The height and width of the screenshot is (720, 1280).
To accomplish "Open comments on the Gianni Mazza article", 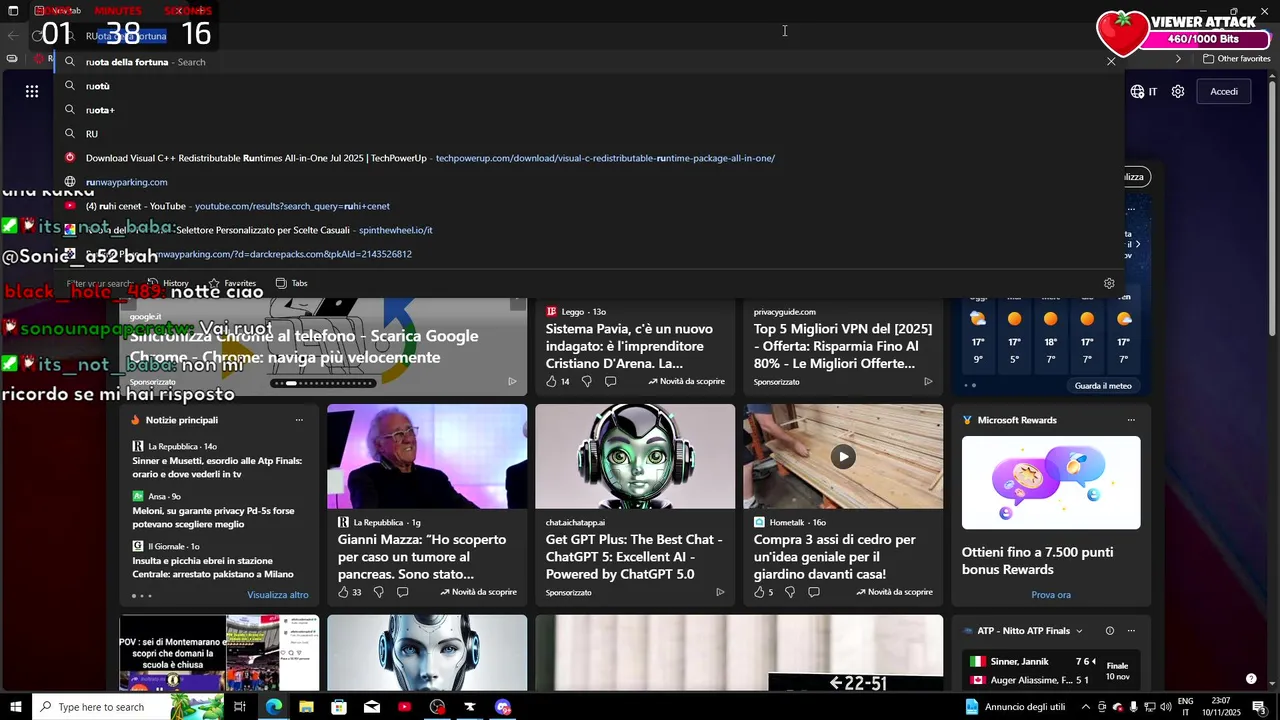I will click(402, 592).
